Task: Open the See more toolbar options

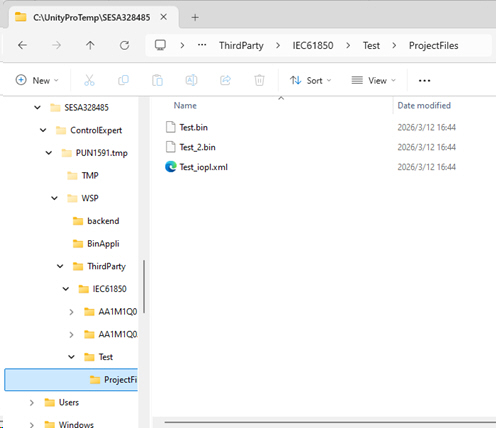Action: pyautogui.click(x=424, y=81)
